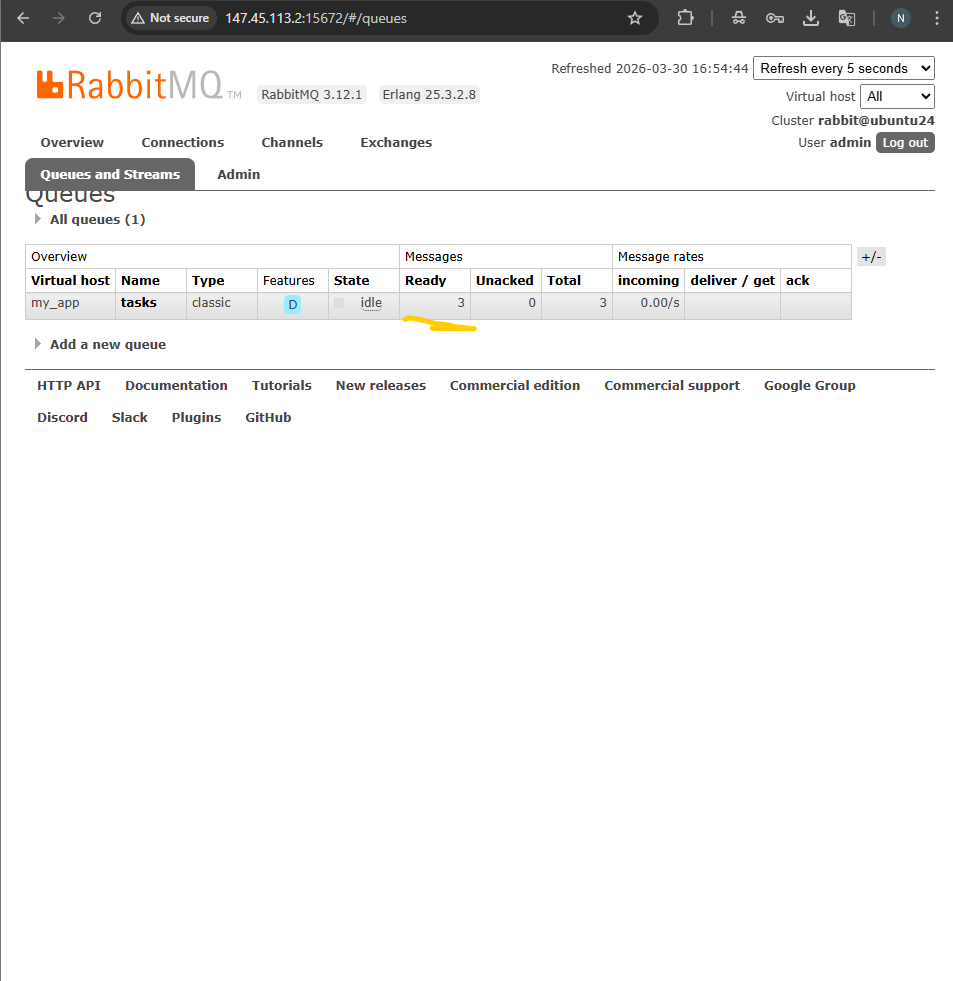Toggle columns with the +/- button
953x981 pixels.
click(871, 257)
